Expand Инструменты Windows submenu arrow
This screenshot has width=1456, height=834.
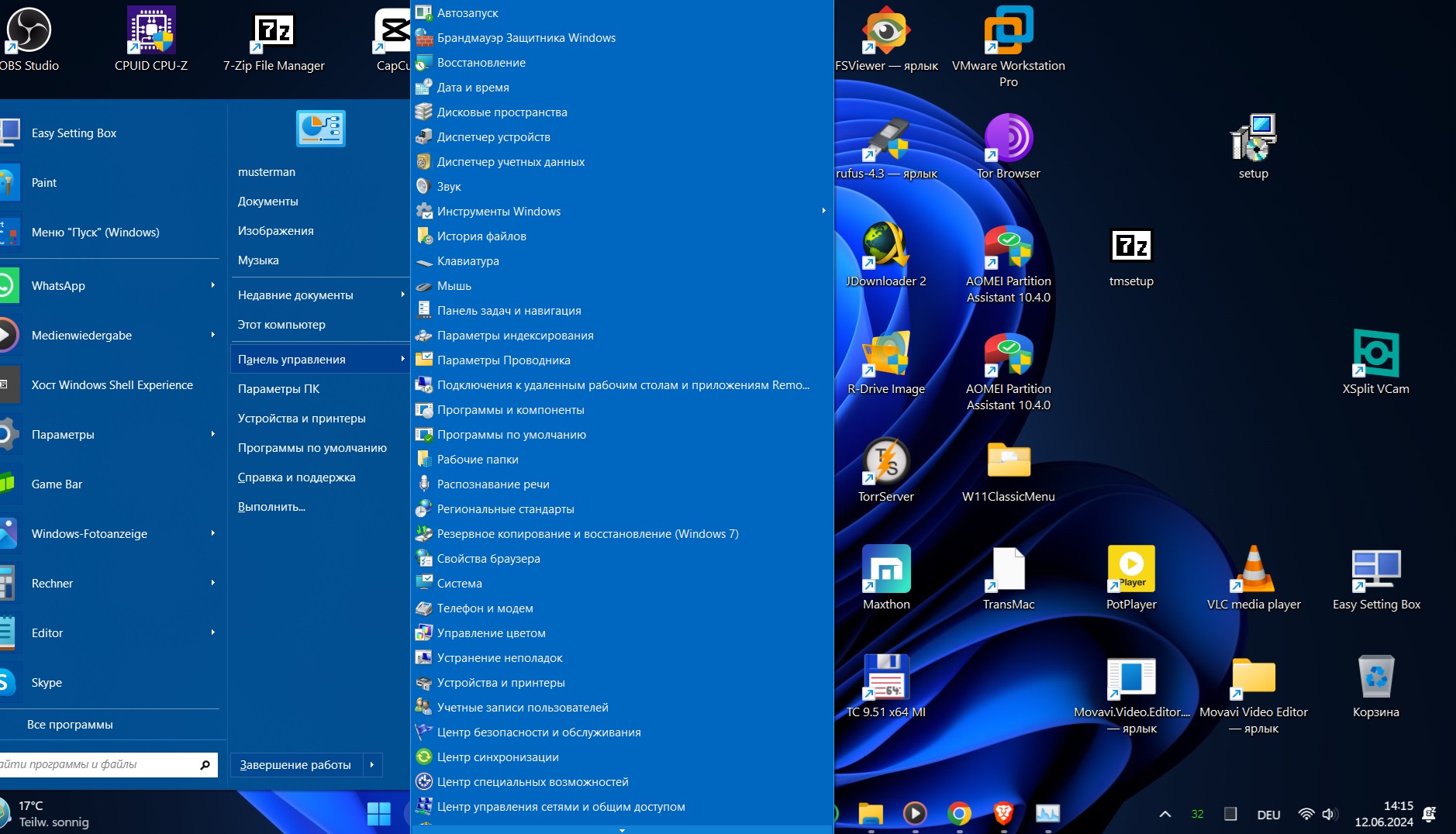click(823, 211)
